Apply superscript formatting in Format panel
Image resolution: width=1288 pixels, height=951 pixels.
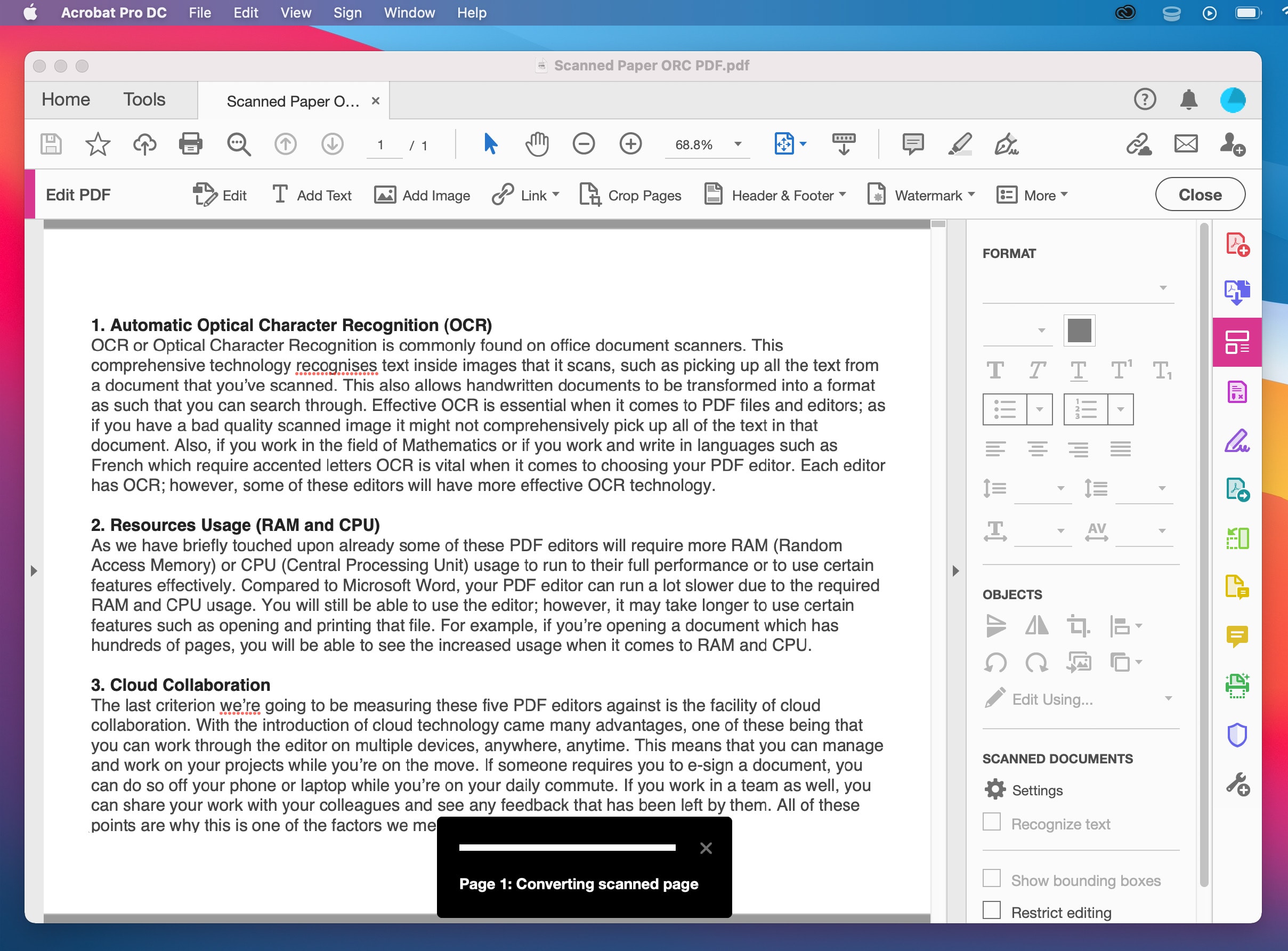(x=1121, y=370)
